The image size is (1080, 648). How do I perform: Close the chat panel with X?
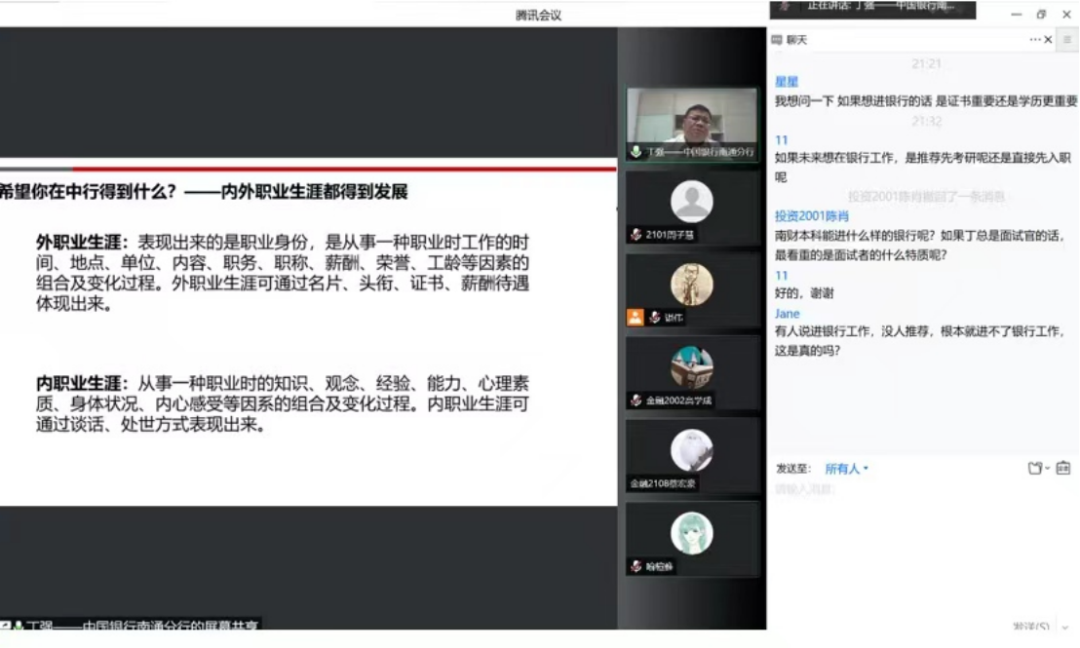click(1048, 40)
